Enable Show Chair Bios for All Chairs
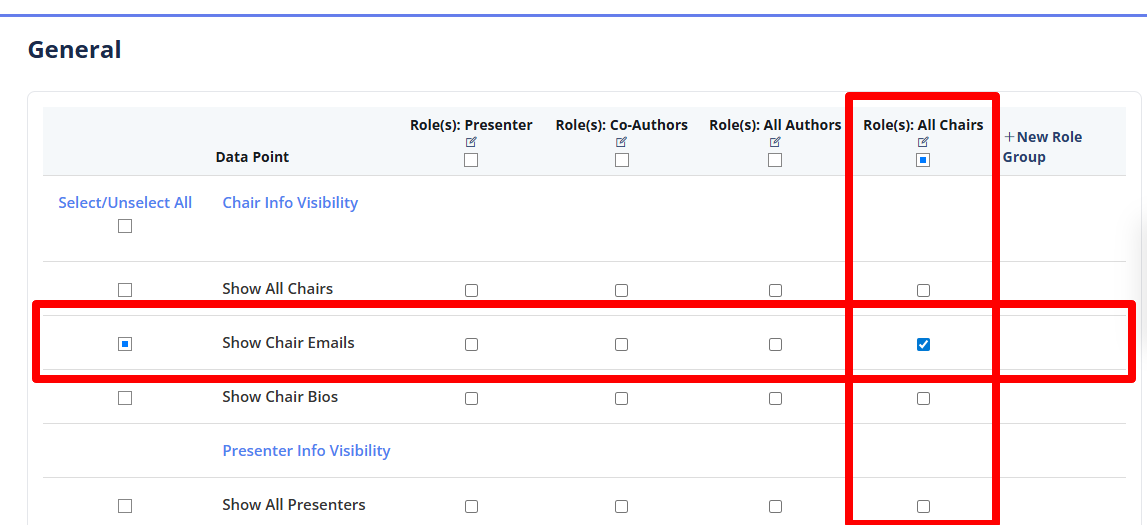 923,399
